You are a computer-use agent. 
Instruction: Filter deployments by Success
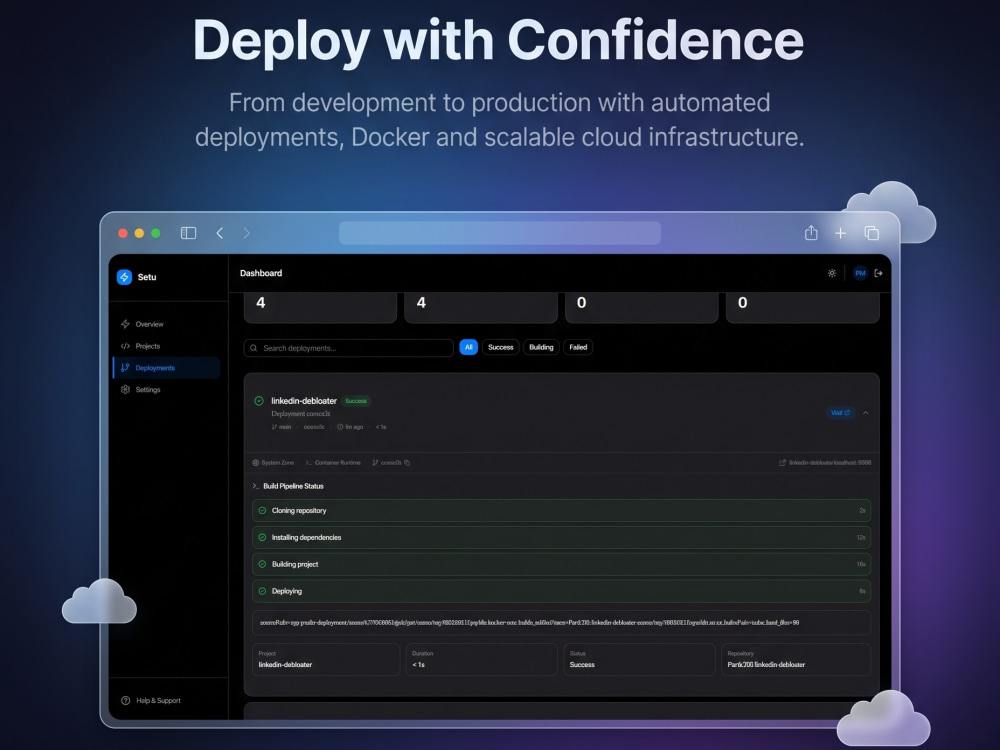[501, 347]
